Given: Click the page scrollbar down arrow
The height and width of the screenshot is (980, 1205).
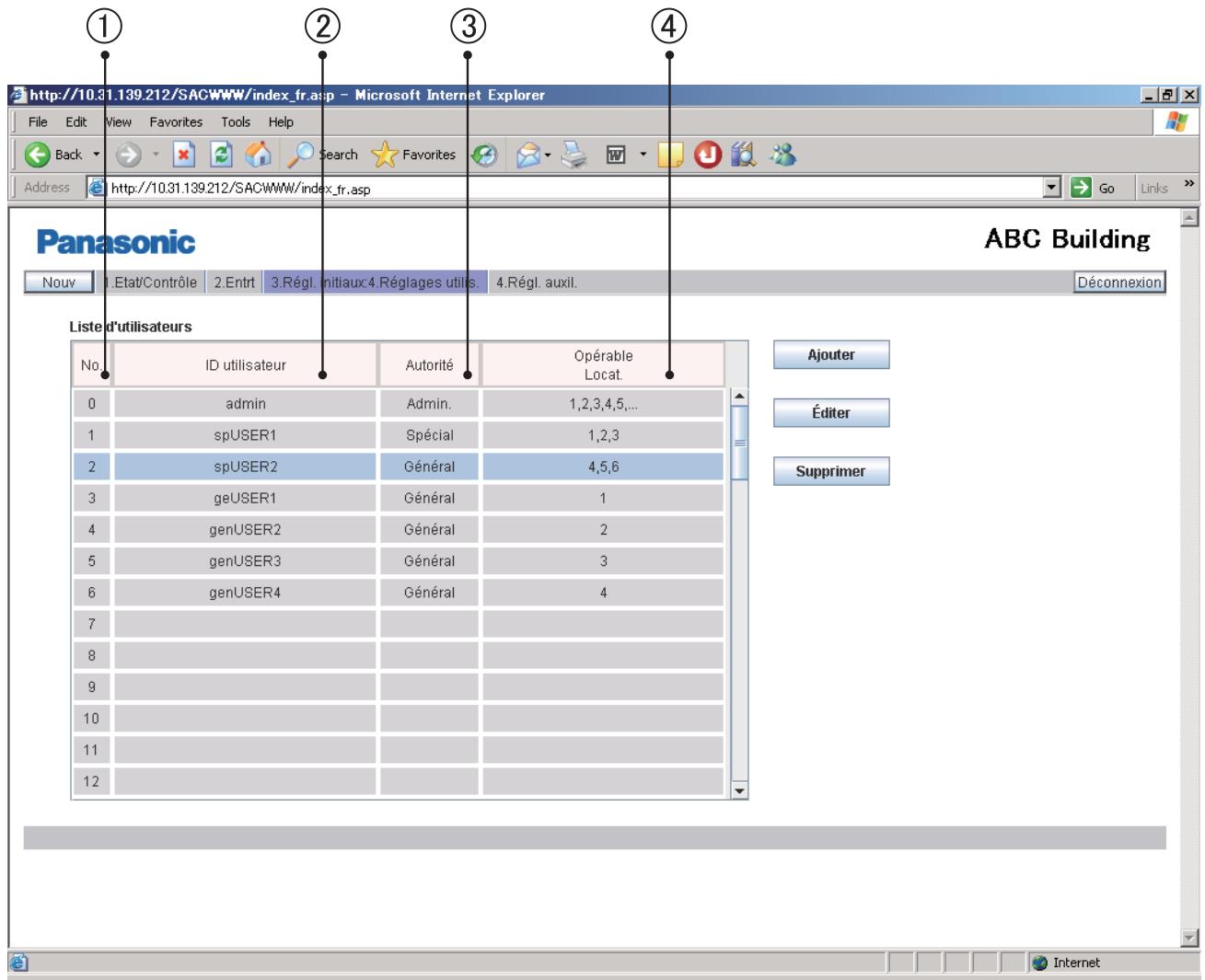Looking at the screenshot, I should (1189, 938).
